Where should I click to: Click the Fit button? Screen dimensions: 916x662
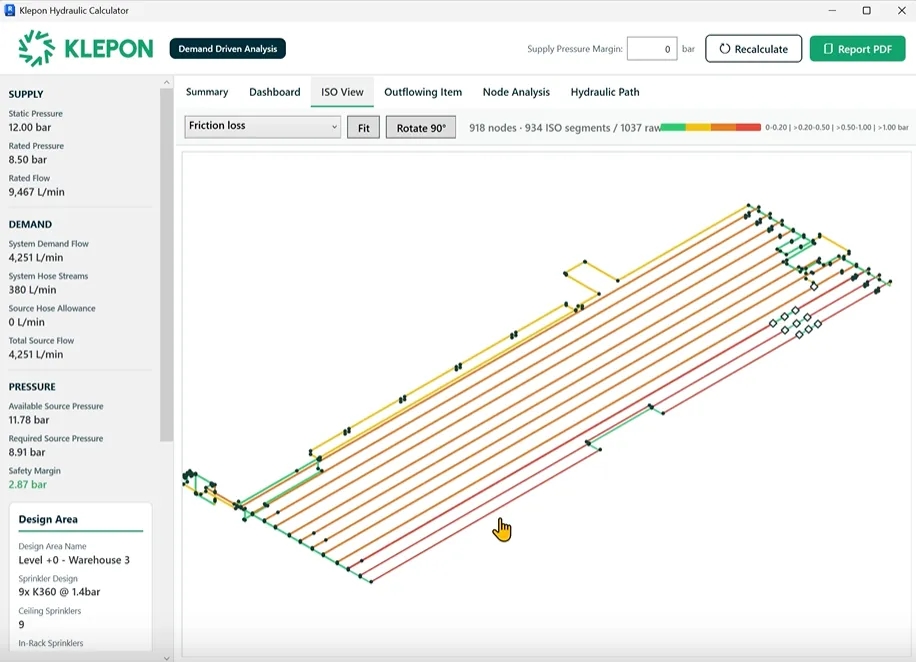coord(363,128)
